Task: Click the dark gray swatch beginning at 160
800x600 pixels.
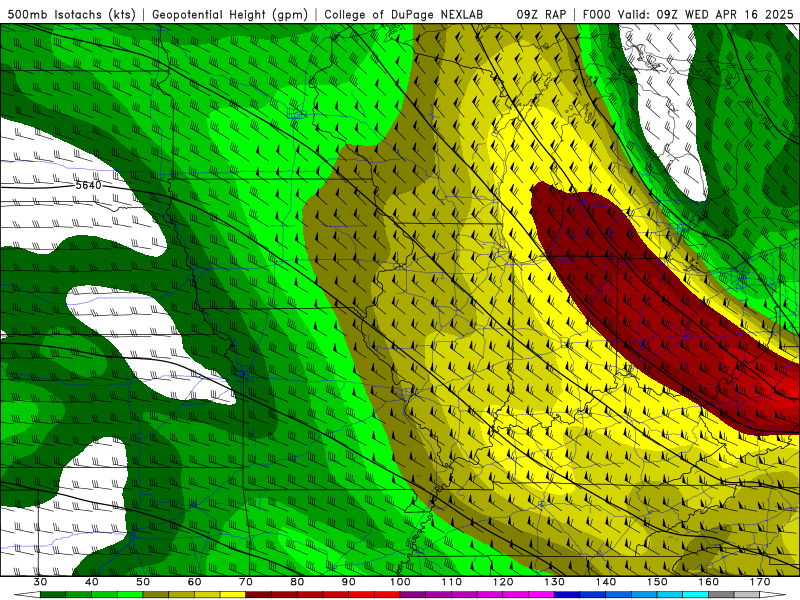Action: tap(721, 594)
